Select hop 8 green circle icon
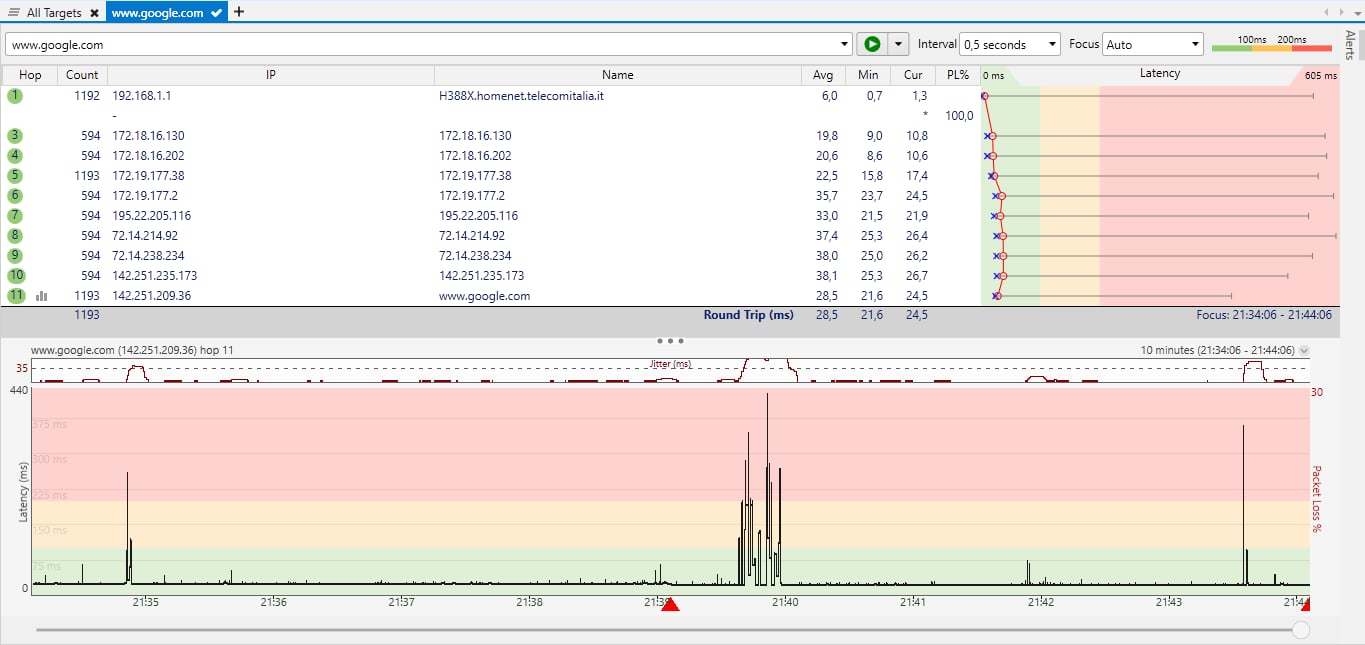 tap(15, 236)
